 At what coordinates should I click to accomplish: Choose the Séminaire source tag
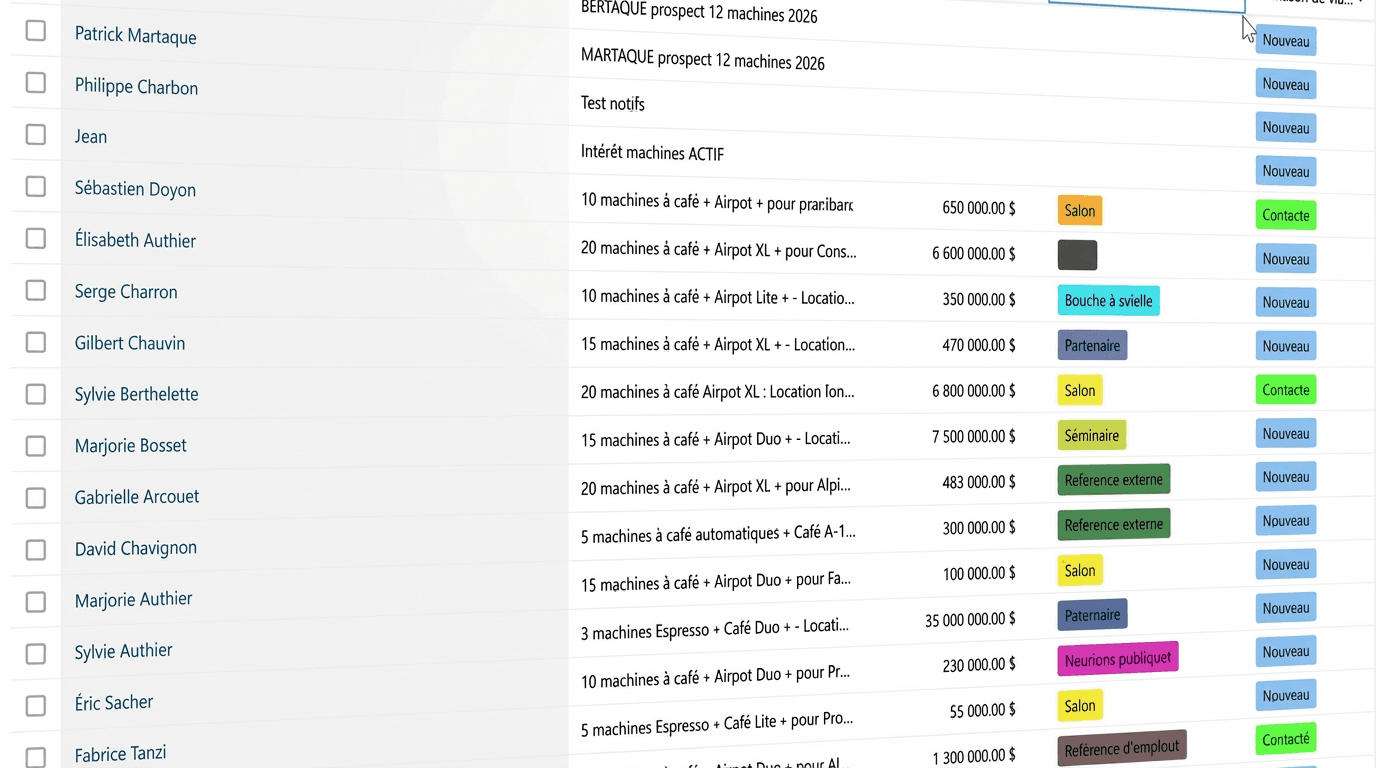(x=1091, y=435)
